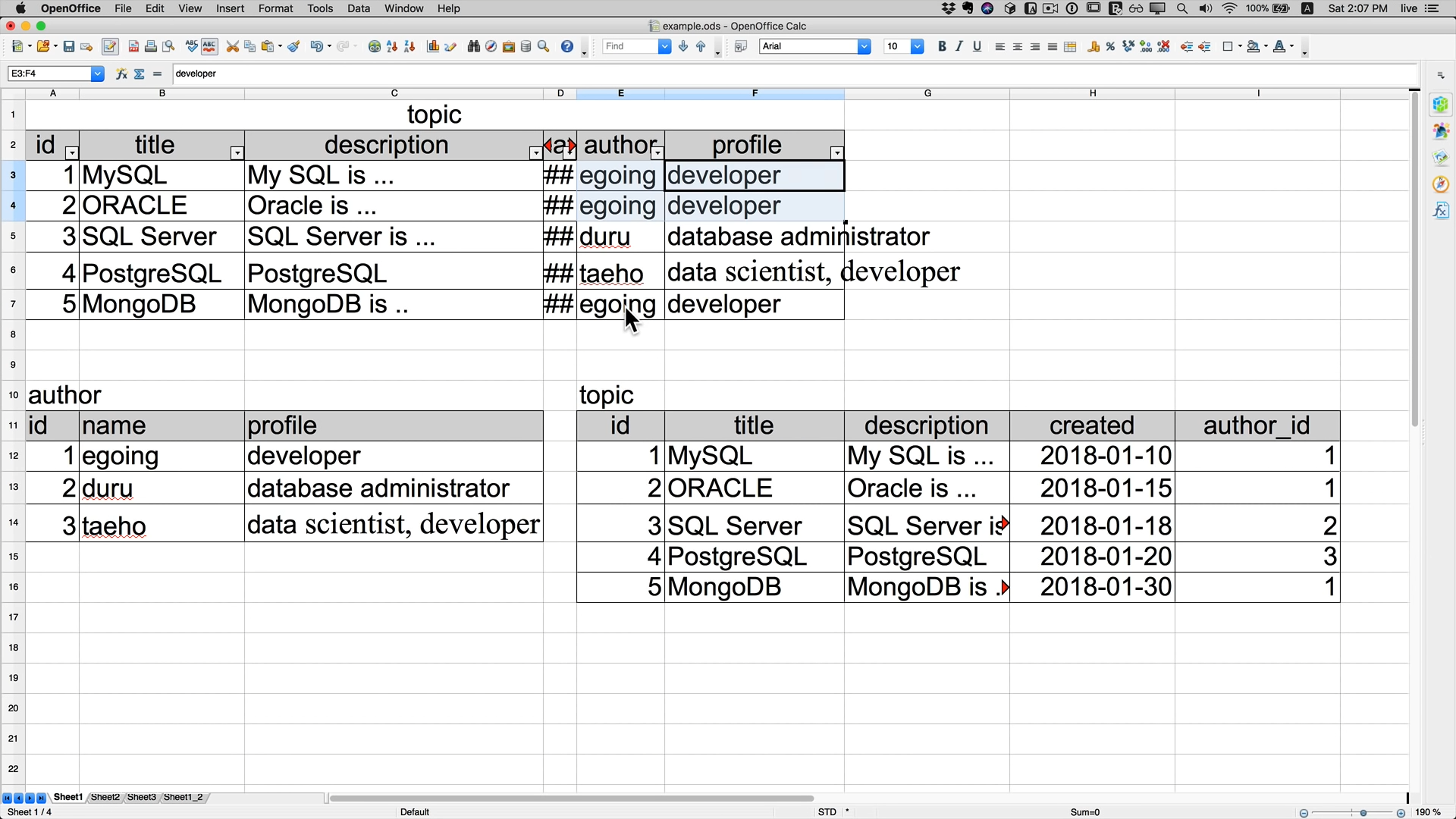Expand the font size dropdown
The image size is (1456, 819).
[917, 47]
